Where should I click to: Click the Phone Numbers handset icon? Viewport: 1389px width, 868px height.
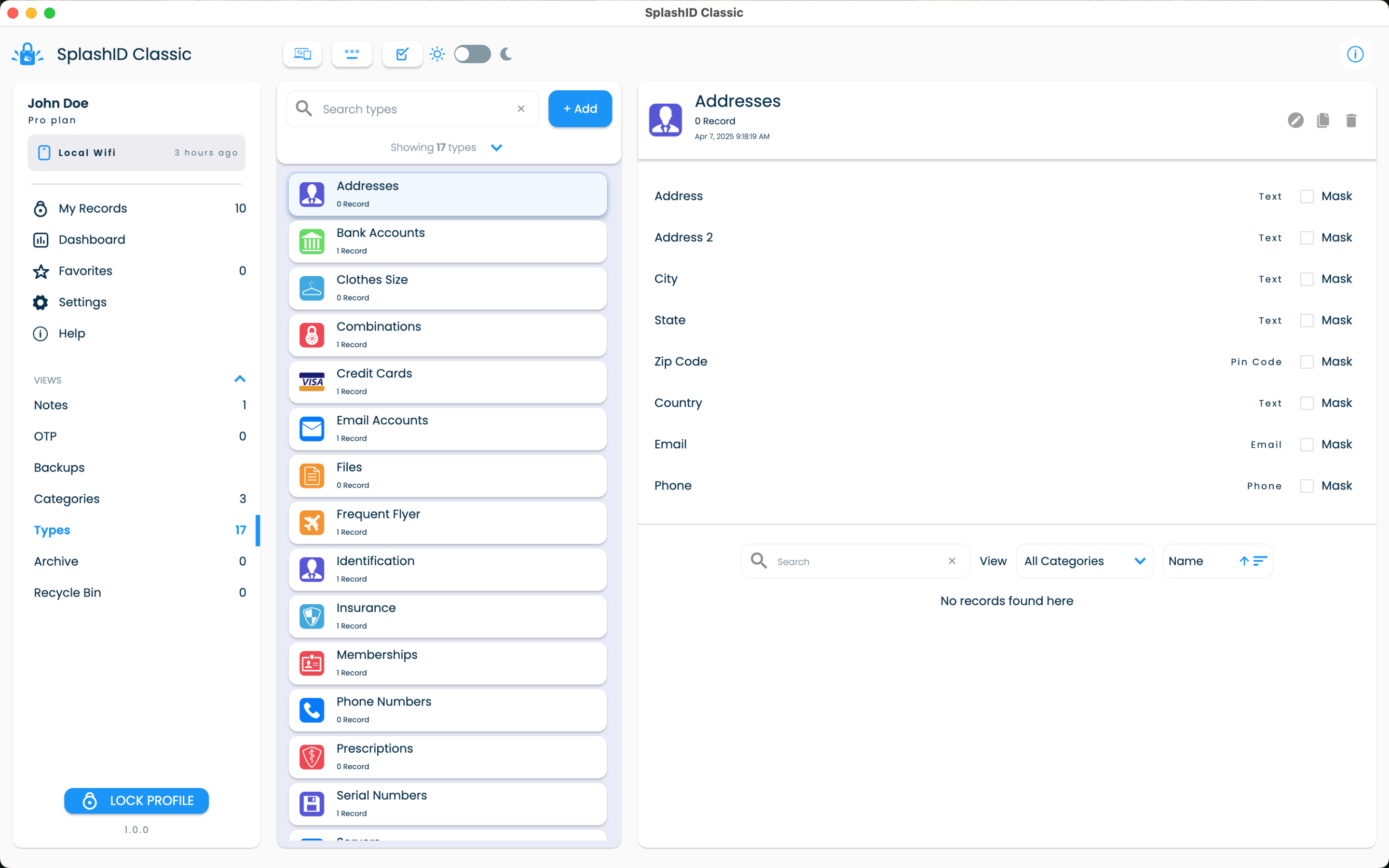pos(312,711)
